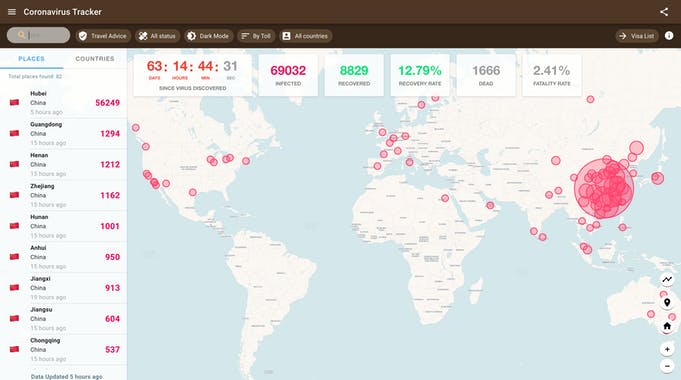Open Travel Advice chip

103,36
